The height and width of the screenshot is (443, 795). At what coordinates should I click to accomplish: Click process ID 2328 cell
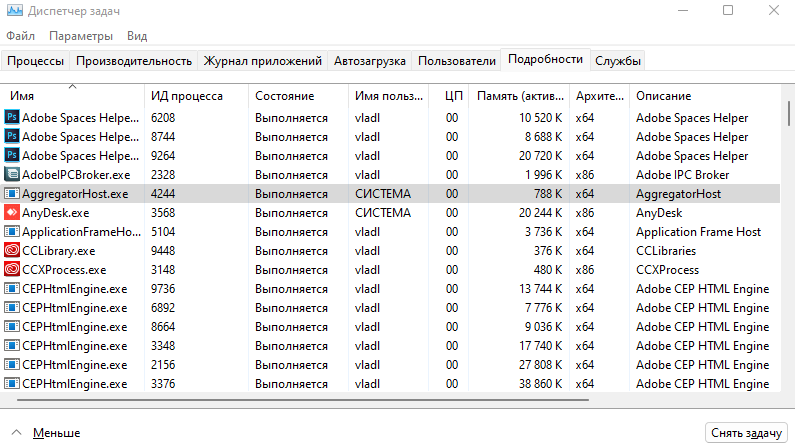pyautogui.click(x=163, y=175)
